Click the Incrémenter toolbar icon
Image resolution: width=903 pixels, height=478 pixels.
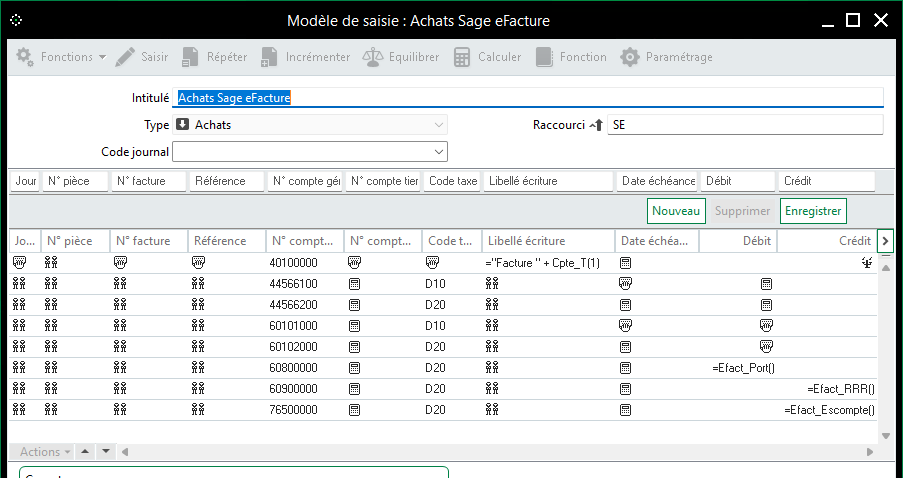(269, 57)
